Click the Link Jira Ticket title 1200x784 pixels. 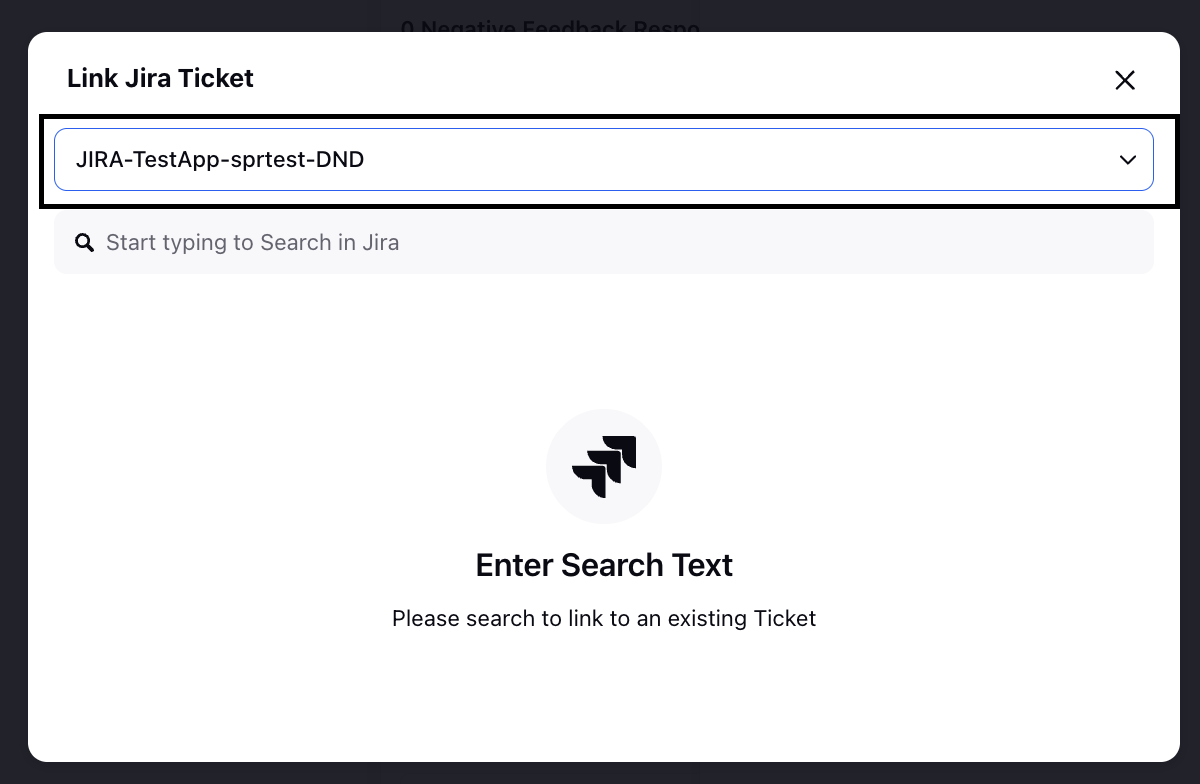pyautogui.click(x=160, y=78)
